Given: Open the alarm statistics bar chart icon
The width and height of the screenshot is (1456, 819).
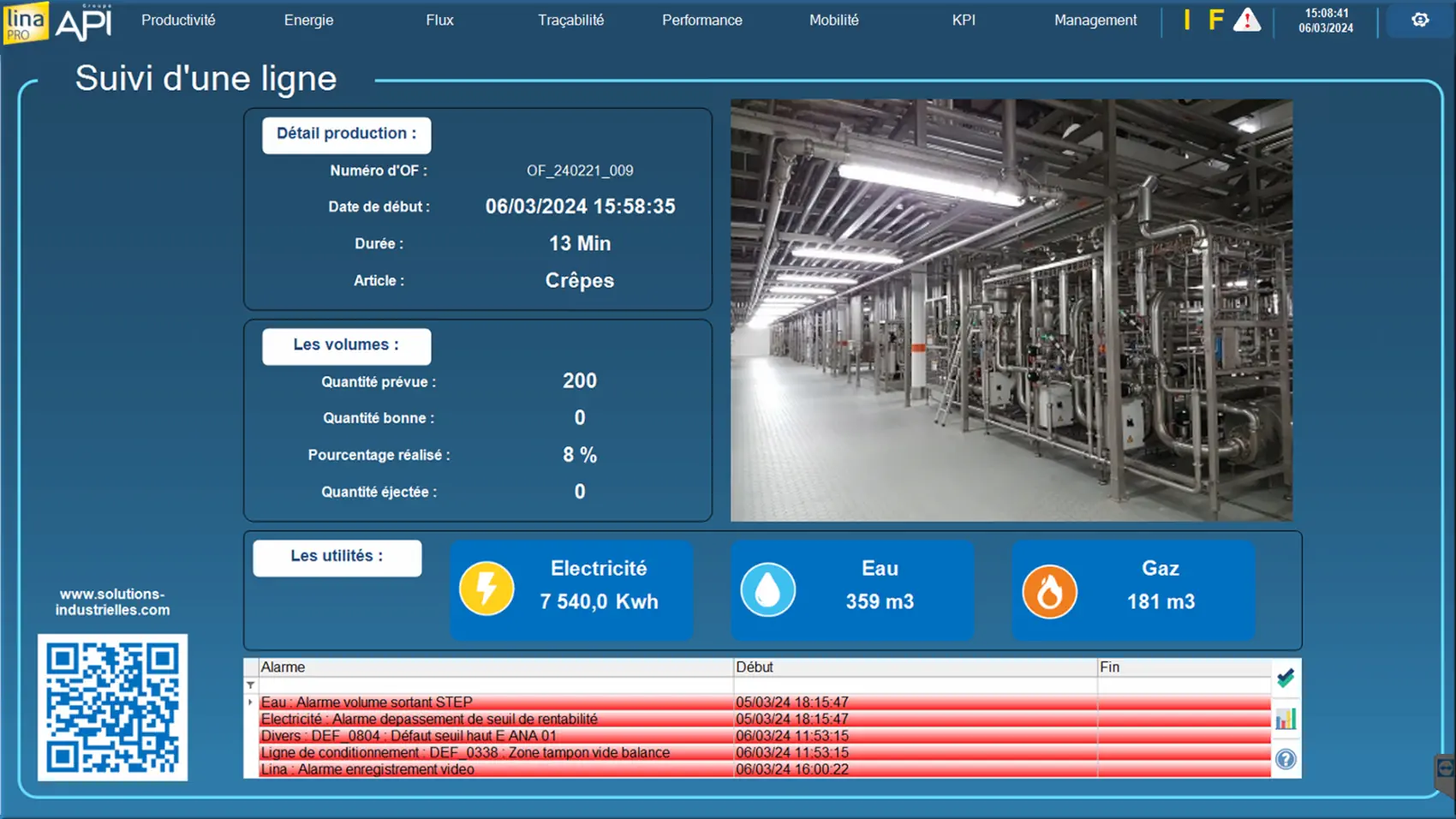Looking at the screenshot, I should [x=1285, y=719].
